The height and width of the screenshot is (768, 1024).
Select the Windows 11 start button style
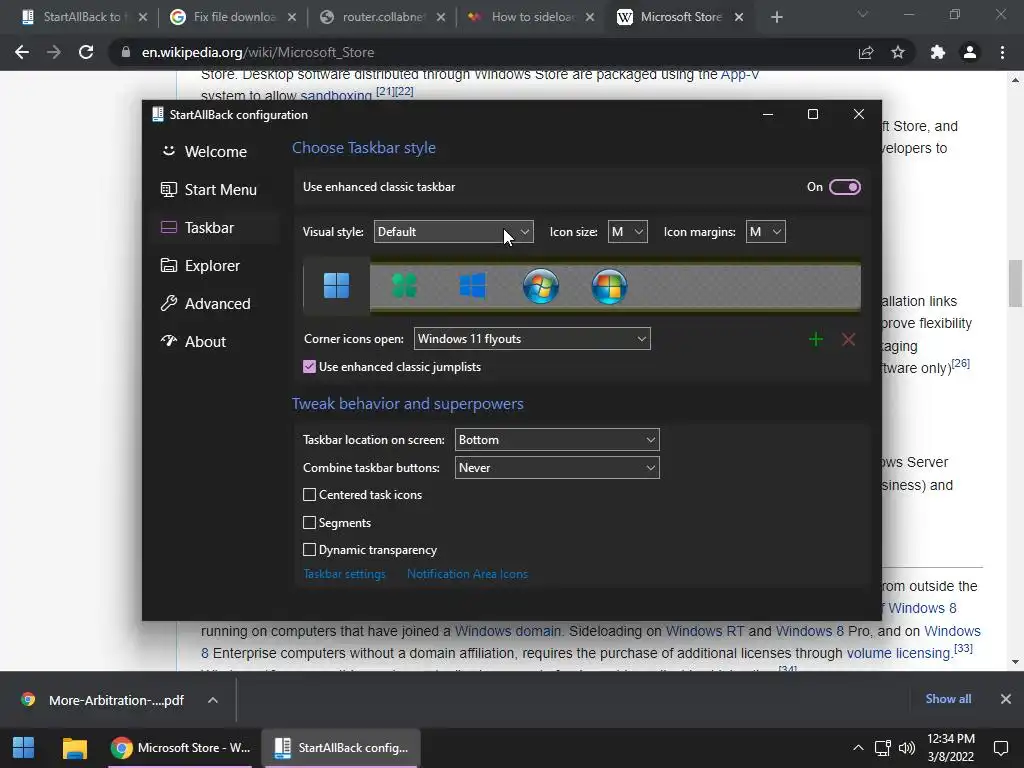tap(336, 285)
